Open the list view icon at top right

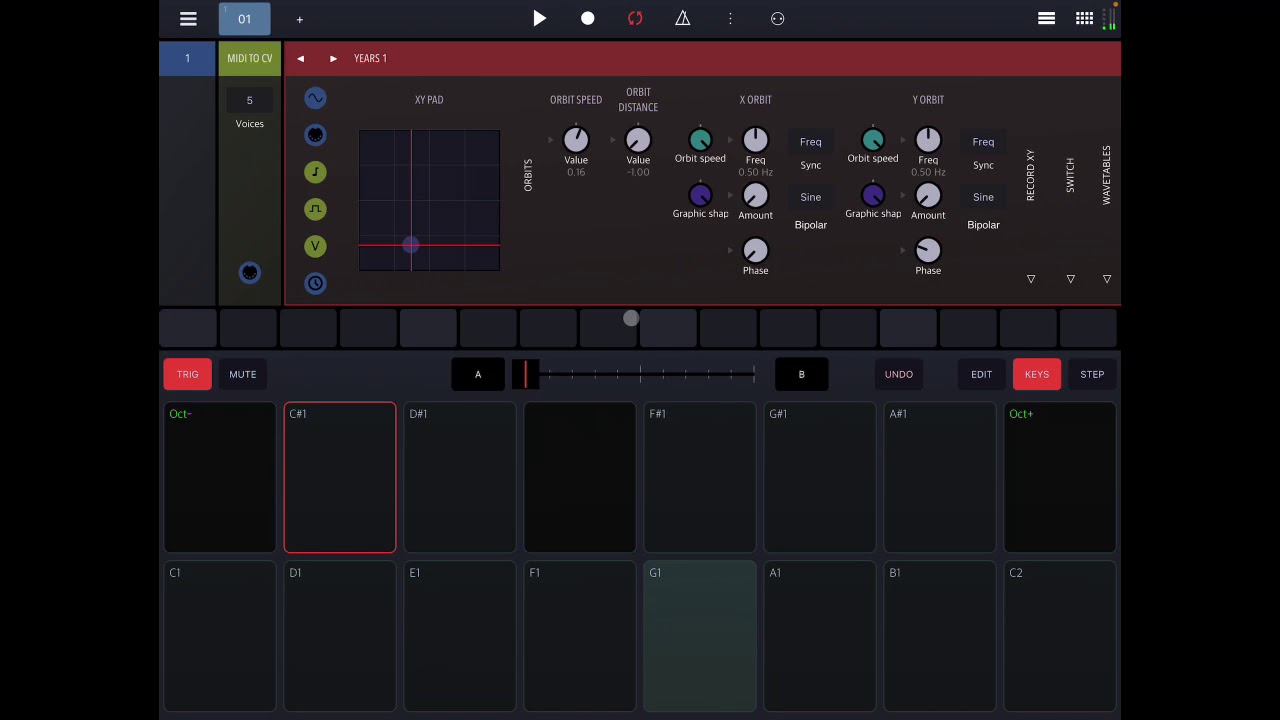(x=1046, y=19)
